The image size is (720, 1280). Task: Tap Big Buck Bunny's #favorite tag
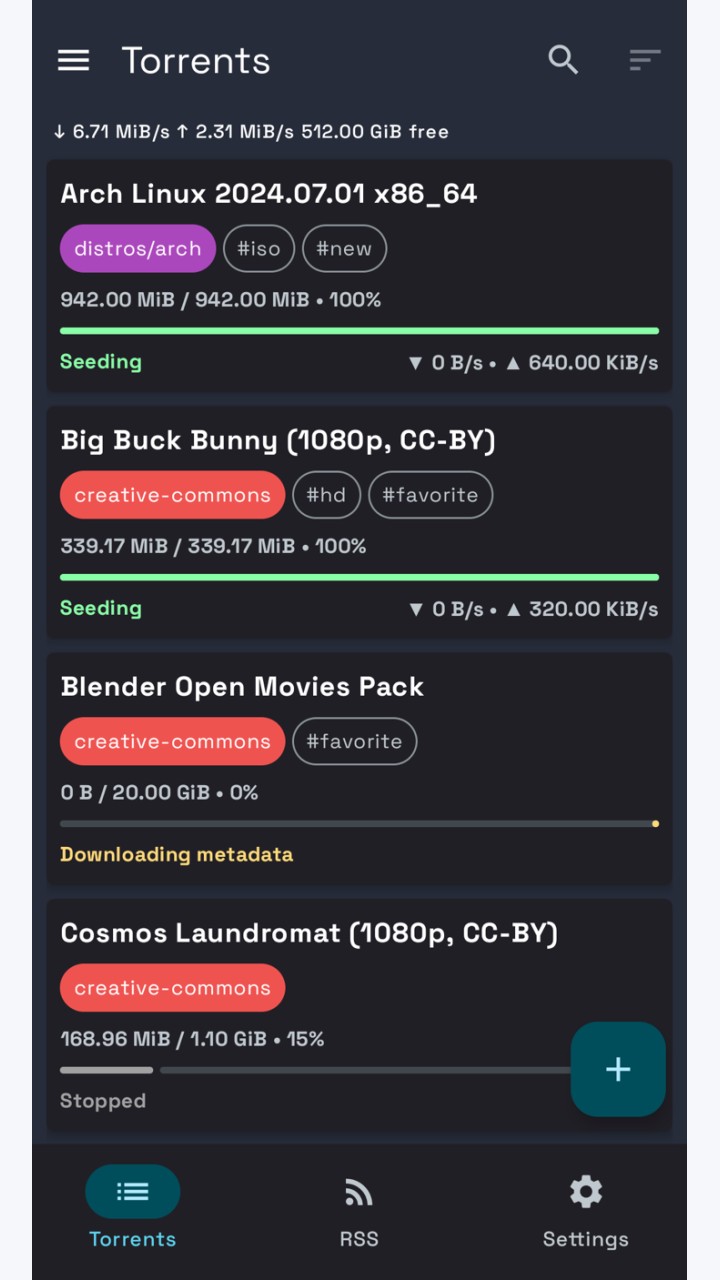431,495
